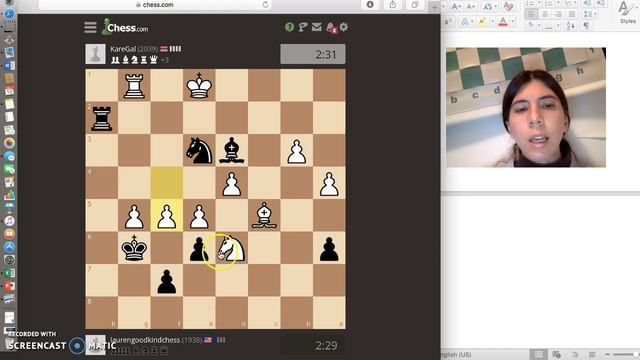Apply yellow text highlight color

pos(483,22)
